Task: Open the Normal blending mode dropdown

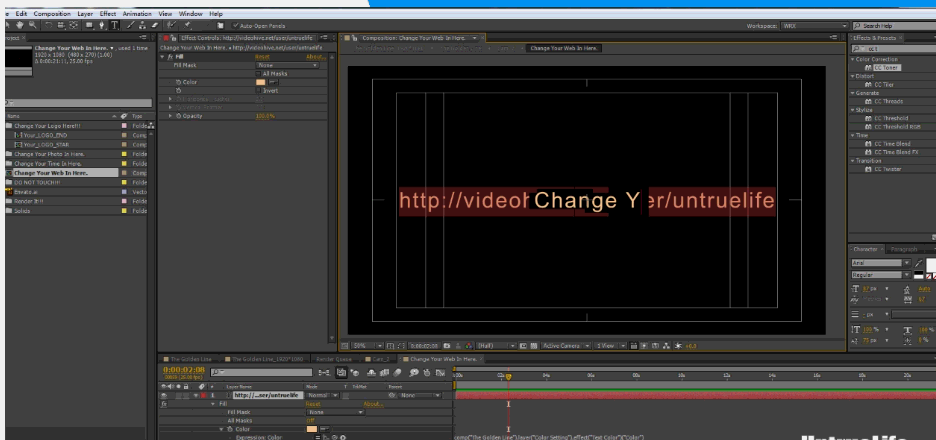Action: pyautogui.click(x=324, y=395)
